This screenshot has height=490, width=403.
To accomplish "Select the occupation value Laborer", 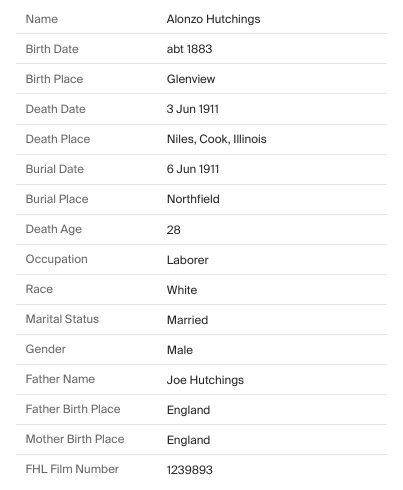I will 187,260.
